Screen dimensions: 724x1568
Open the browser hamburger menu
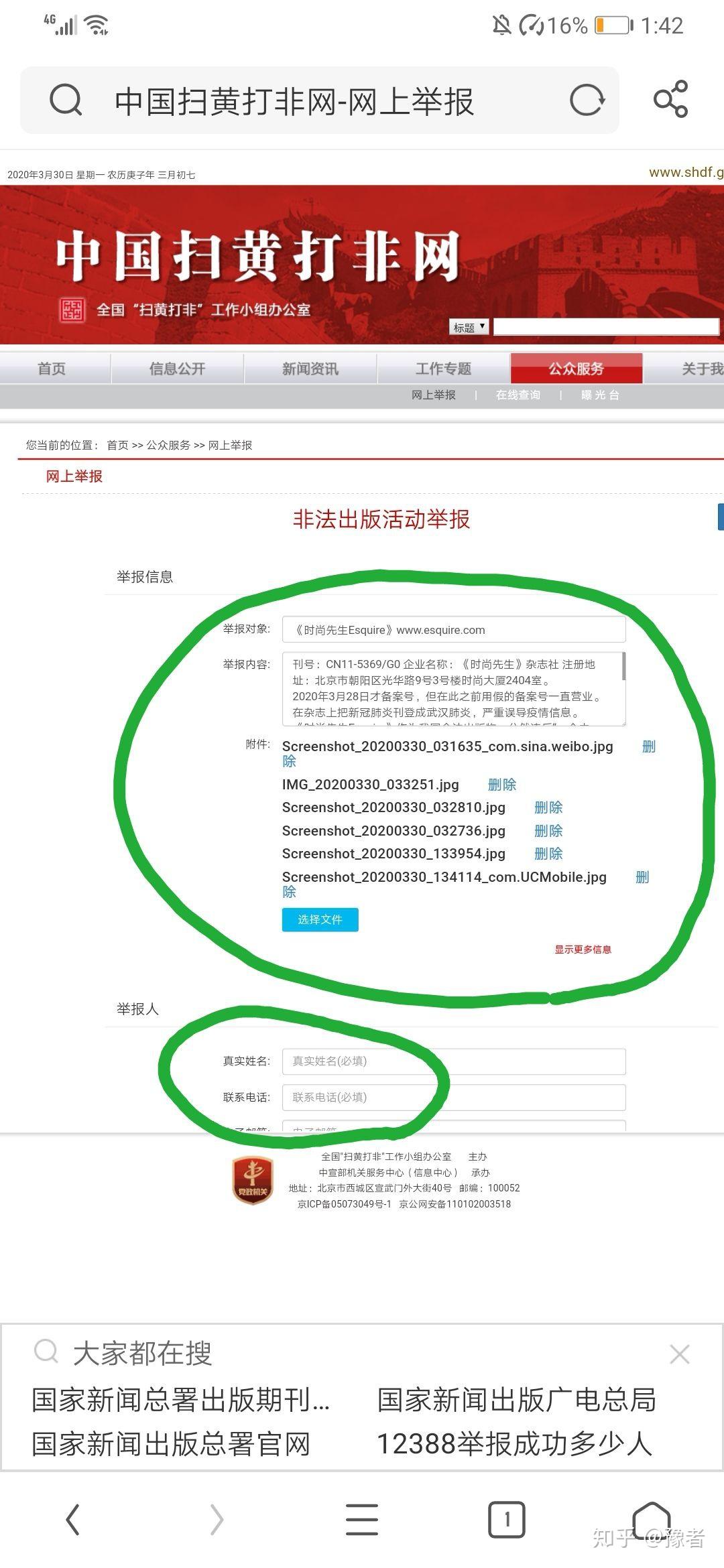click(x=362, y=1518)
